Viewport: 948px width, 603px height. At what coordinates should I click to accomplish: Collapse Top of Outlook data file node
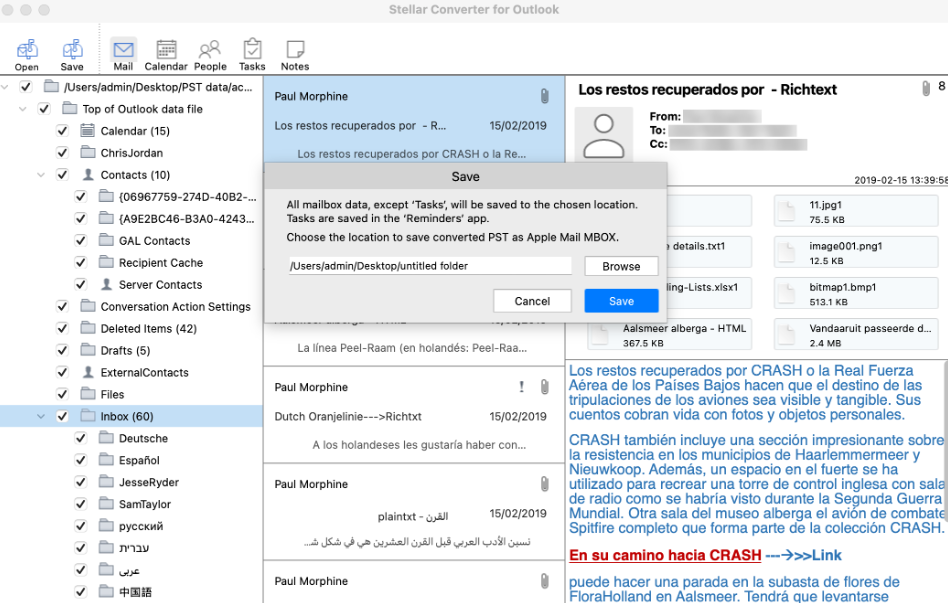[23, 109]
